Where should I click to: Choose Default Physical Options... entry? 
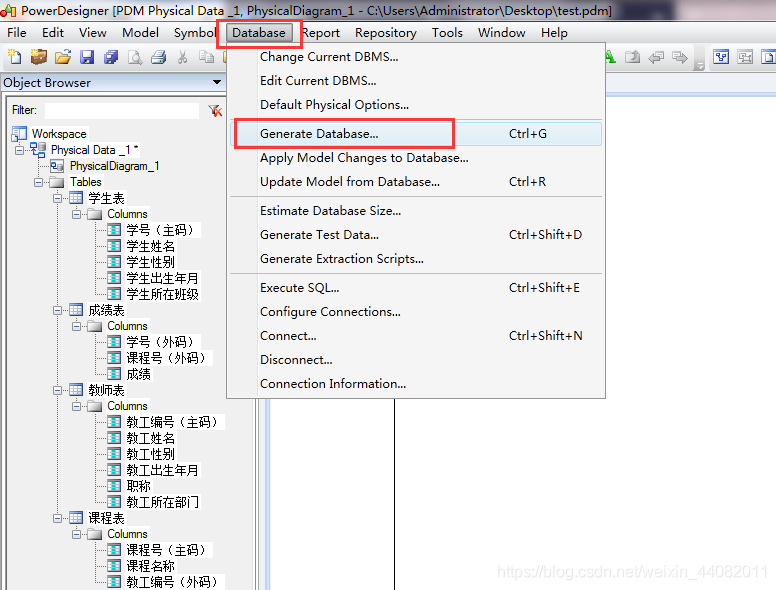(x=416, y=105)
